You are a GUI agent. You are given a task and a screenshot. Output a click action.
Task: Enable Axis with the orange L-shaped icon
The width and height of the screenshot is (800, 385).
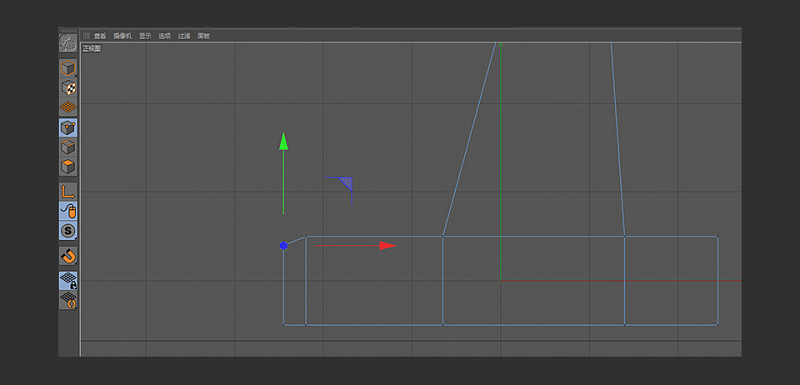(x=68, y=192)
